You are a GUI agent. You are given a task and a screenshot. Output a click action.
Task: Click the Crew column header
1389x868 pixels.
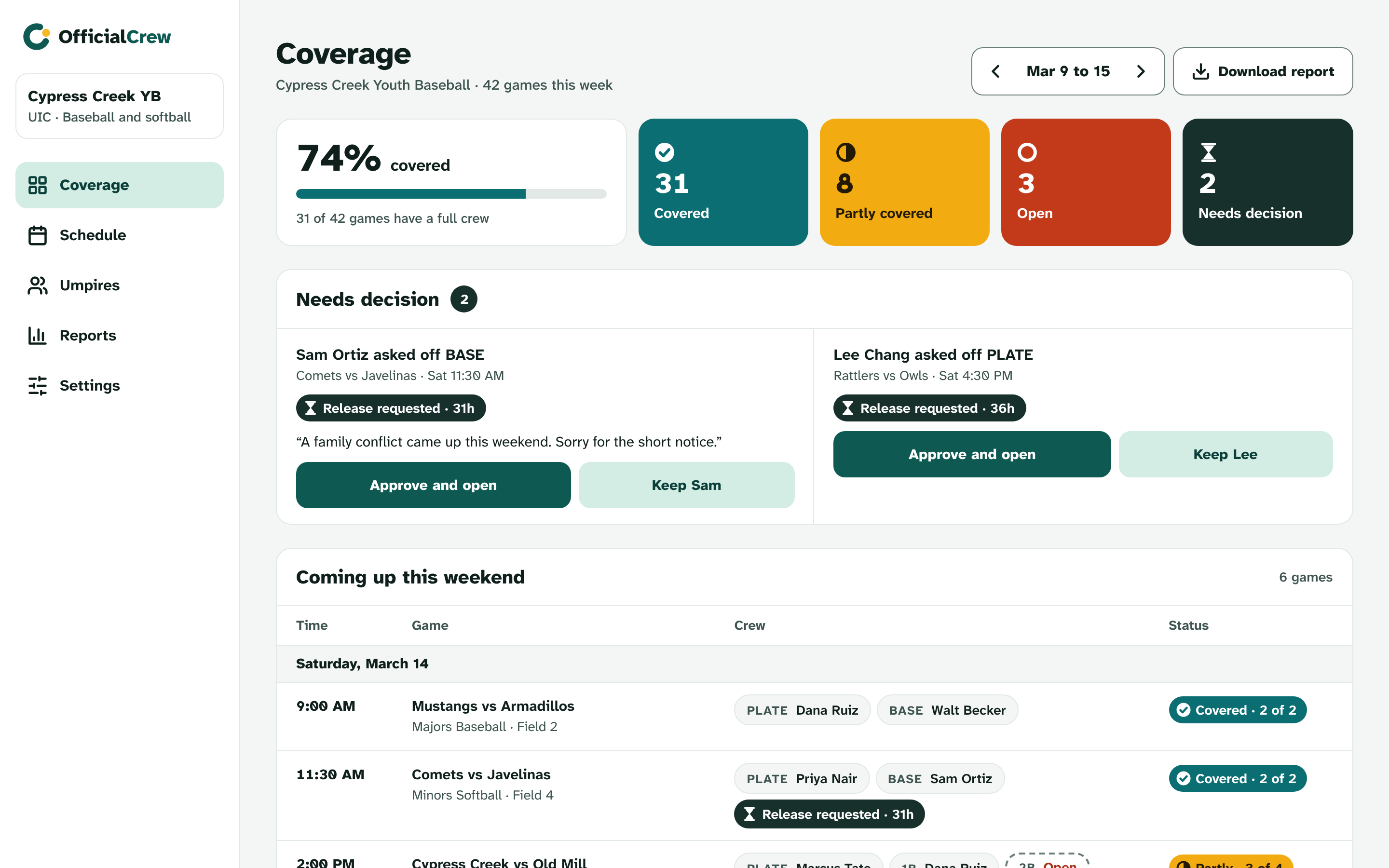coord(749,625)
